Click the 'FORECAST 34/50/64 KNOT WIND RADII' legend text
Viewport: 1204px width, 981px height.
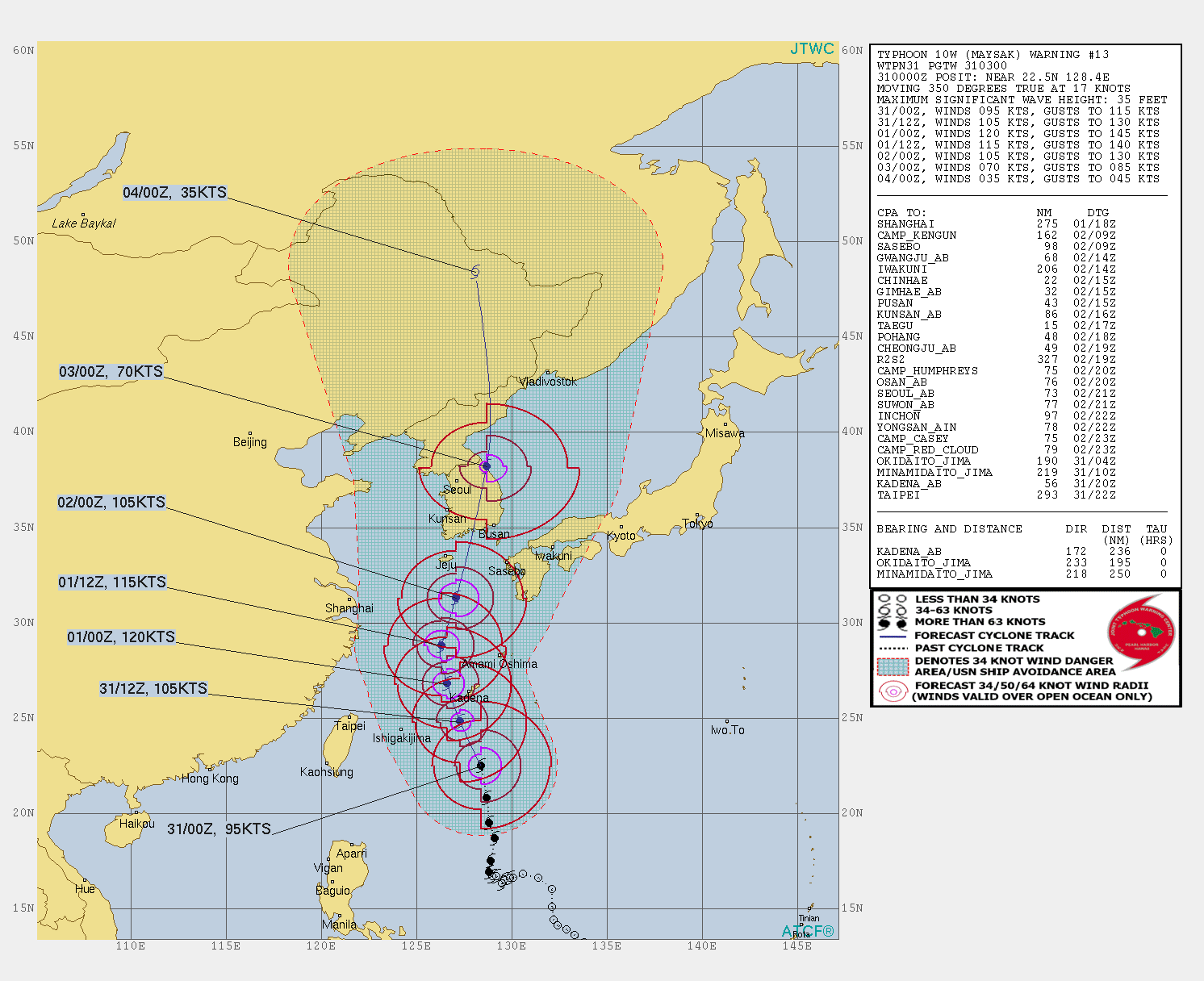coord(1031,686)
